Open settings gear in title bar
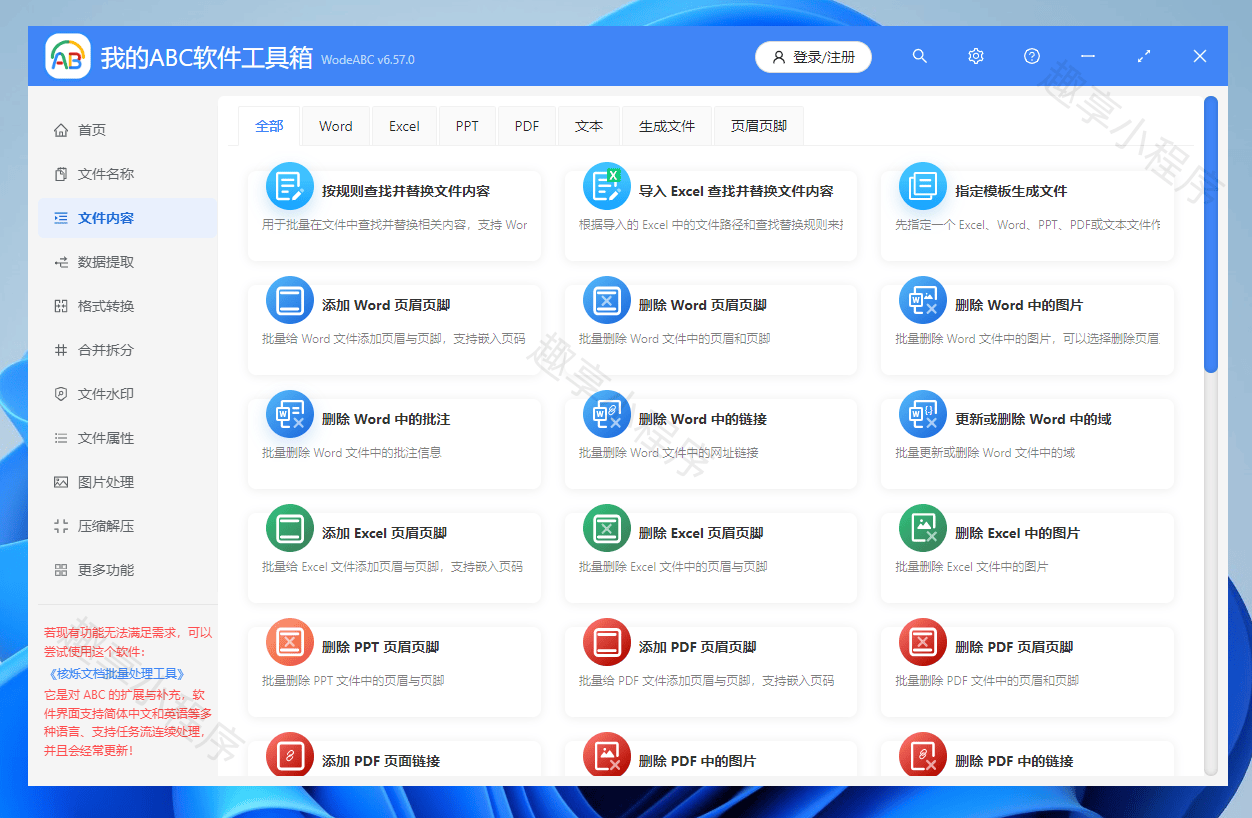Screen dimensions: 1252x818 pos(976,56)
